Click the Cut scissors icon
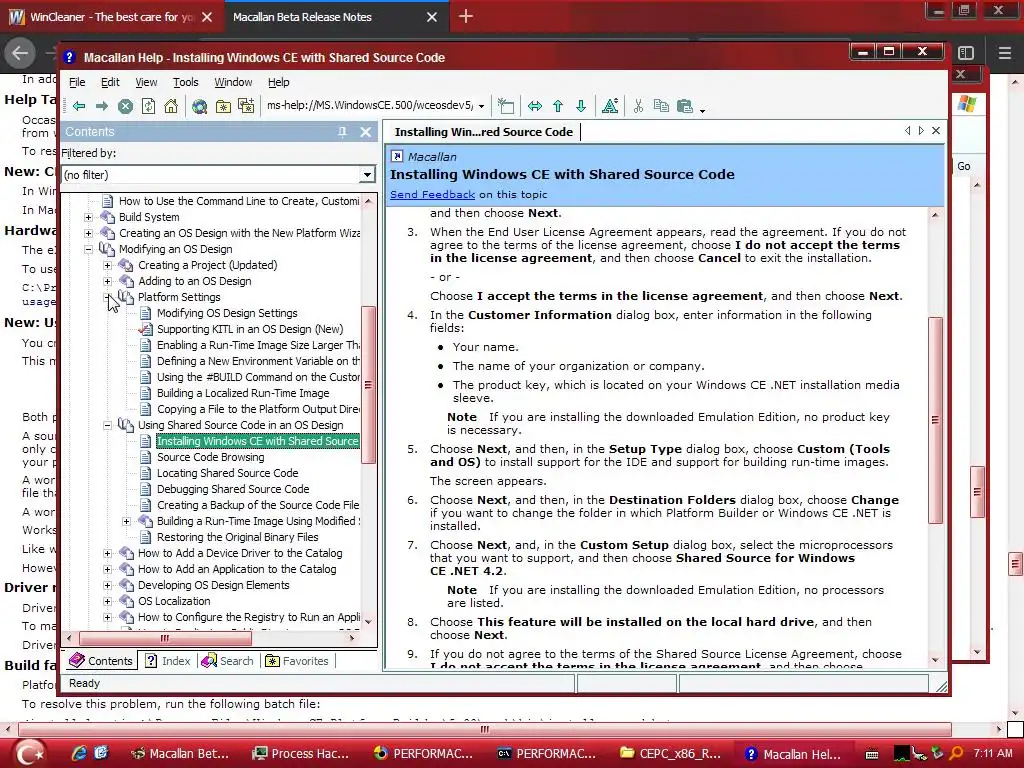Screen dimensions: 1024x768 [638, 106]
